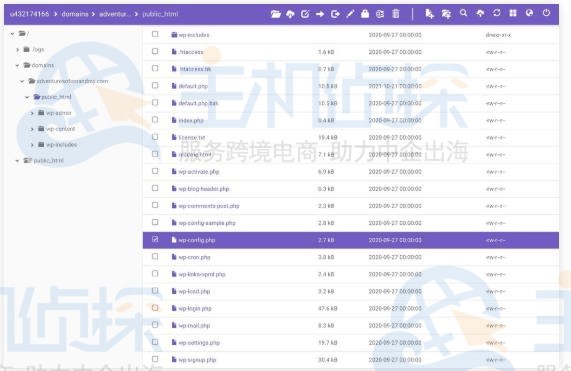Image resolution: width=571 pixels, height=371 pixels.
Task: Select the wp-config.php file name
Action: 197,240
